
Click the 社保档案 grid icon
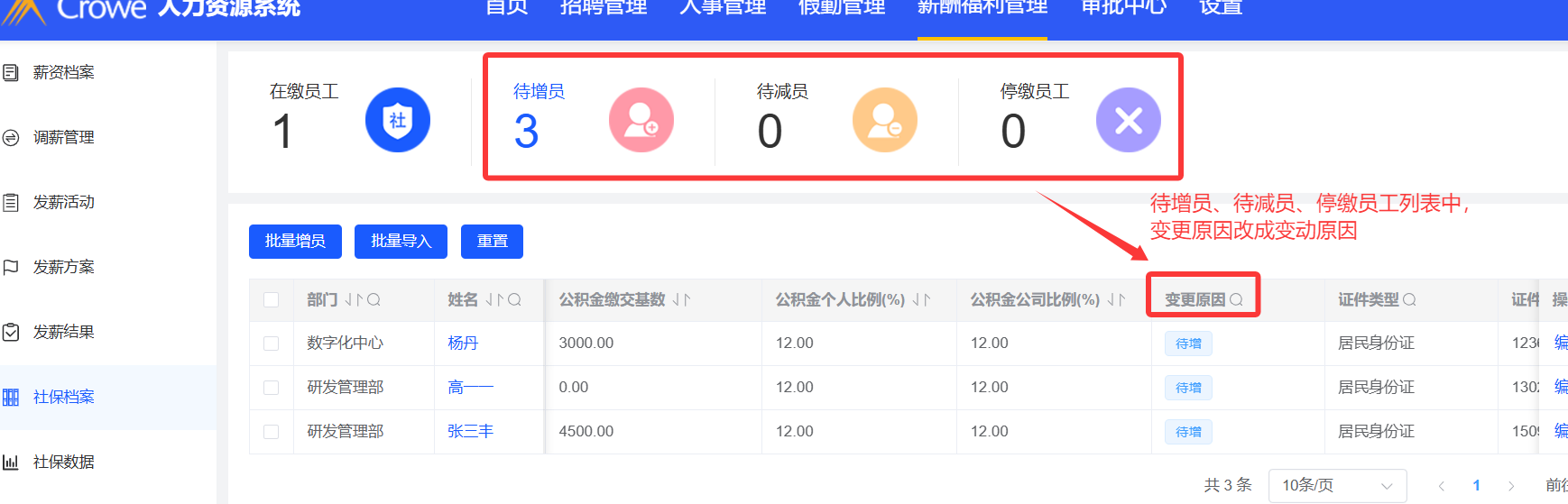pos(11,397)
